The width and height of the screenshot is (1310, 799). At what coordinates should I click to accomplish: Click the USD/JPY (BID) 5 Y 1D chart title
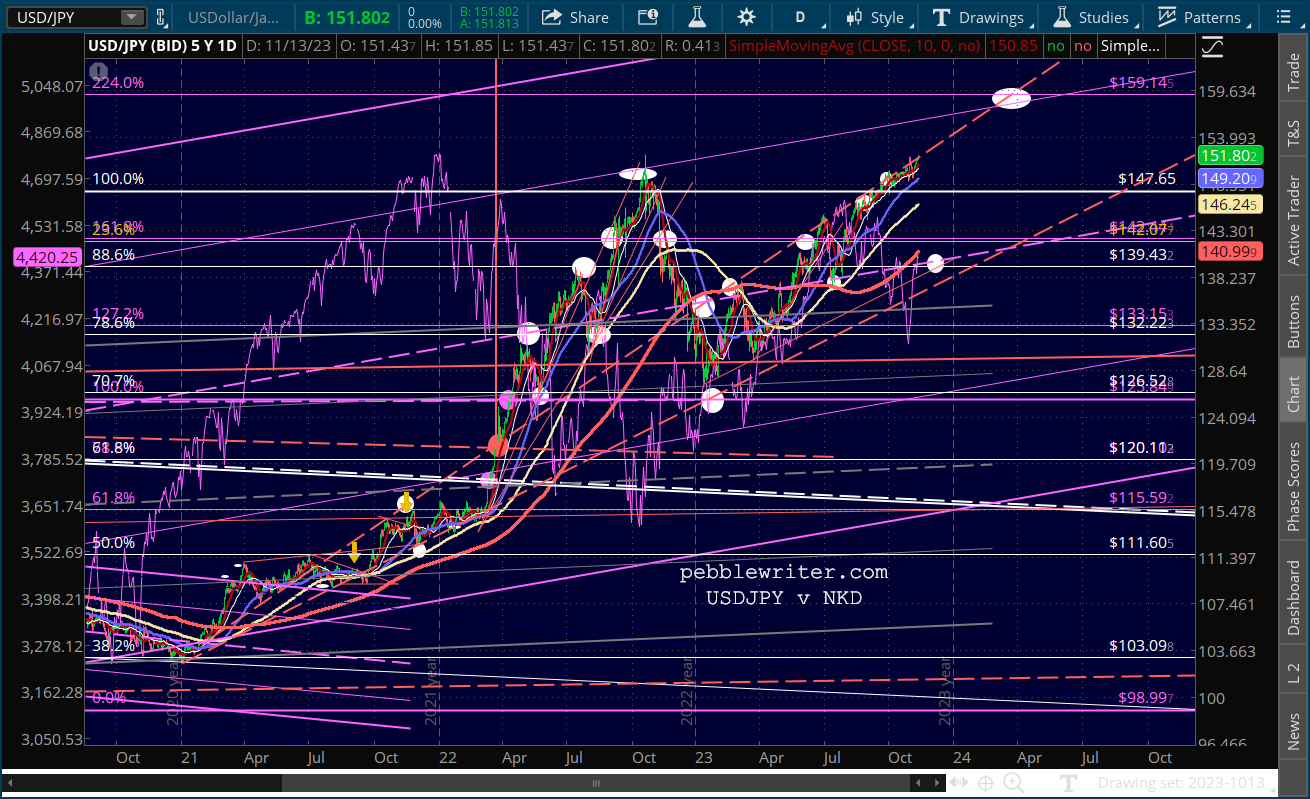coord(163,46)
